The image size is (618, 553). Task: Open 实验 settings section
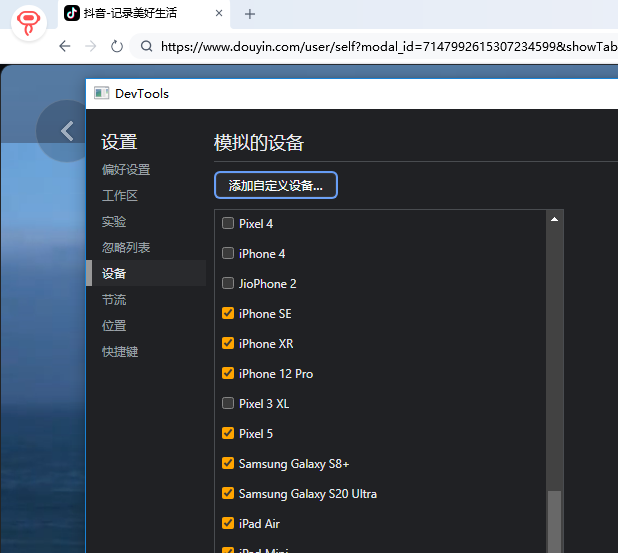pyautogui.click(x=114, y=222)
